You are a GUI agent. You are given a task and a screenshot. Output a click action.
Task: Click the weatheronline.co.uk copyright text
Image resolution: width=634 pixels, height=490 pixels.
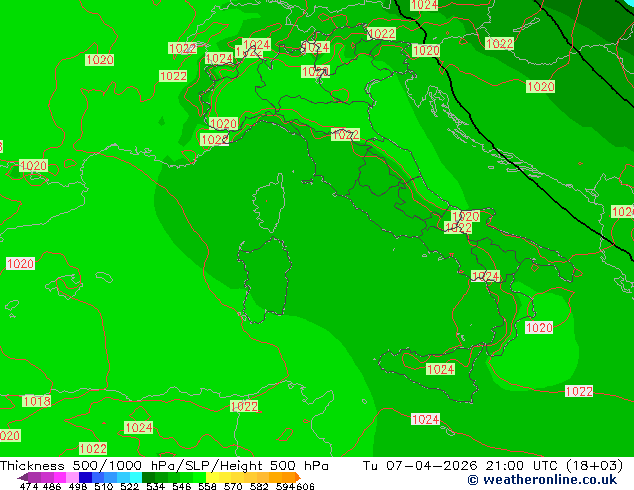click(542, 480)
